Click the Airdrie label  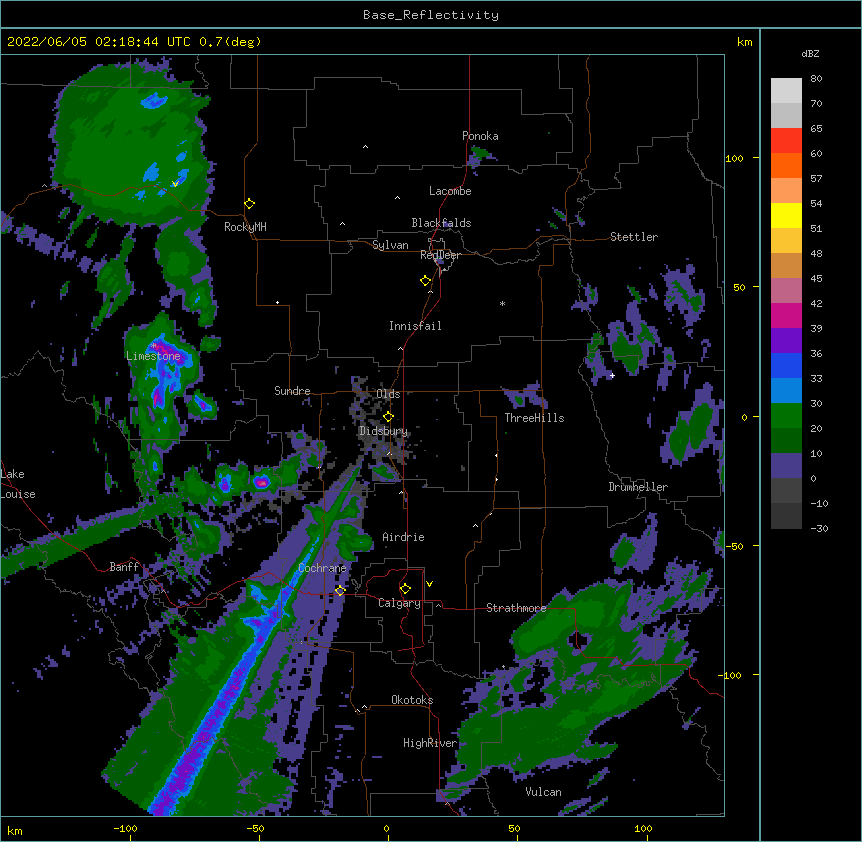point(403,537)
